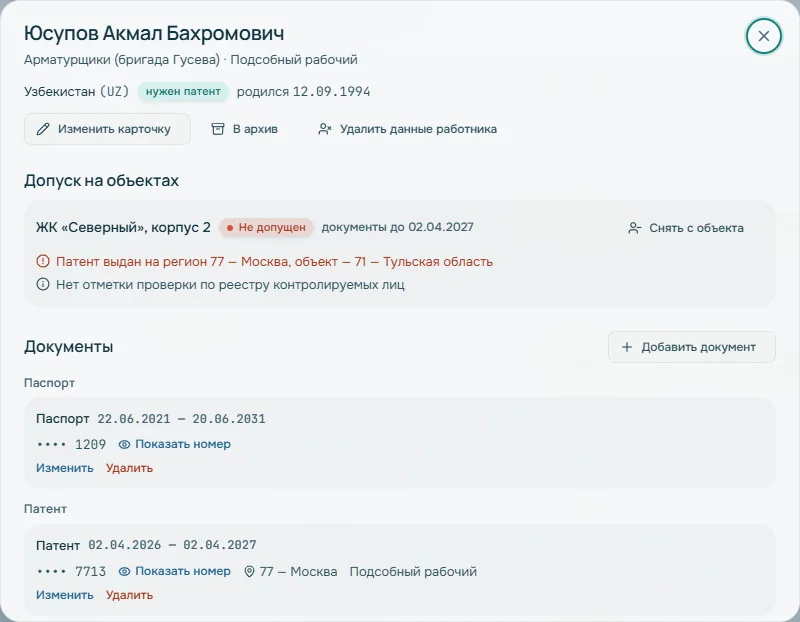The height and width of the screenshot is (622, 800).
Task: Move the worker В архив
Action: [x=245, y=129]
